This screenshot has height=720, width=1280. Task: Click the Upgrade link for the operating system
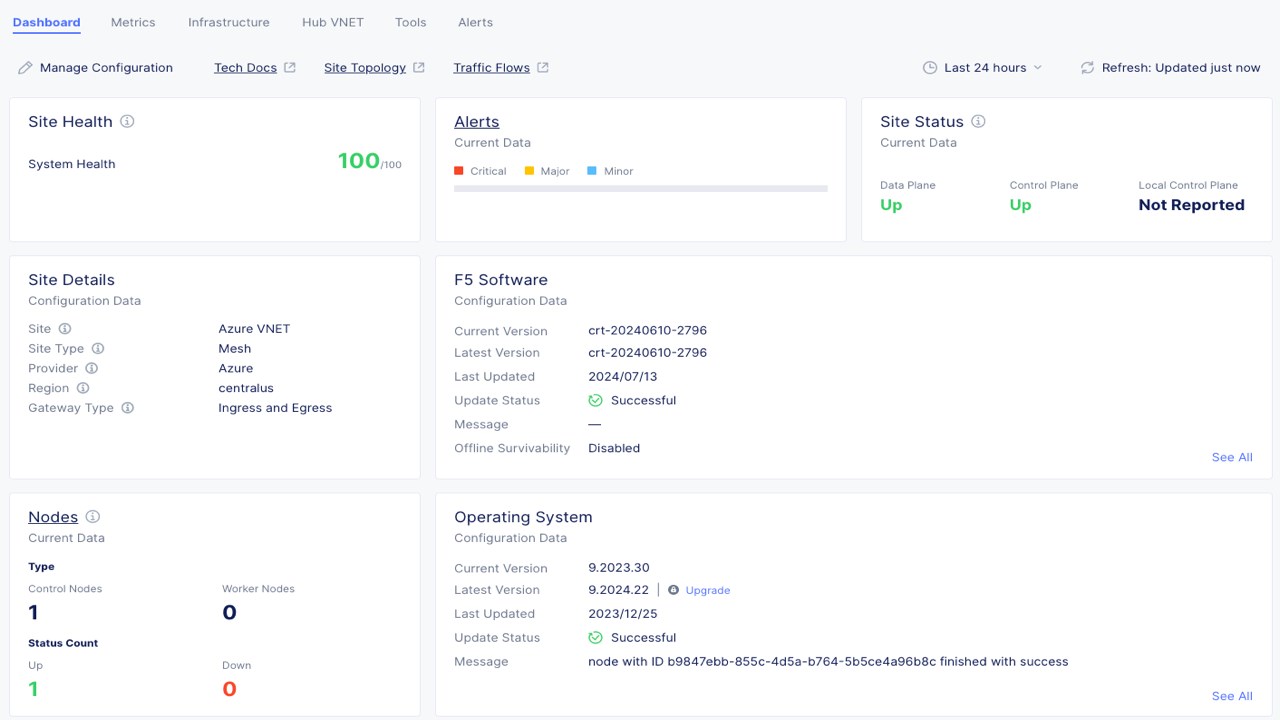tap(708, 590)
